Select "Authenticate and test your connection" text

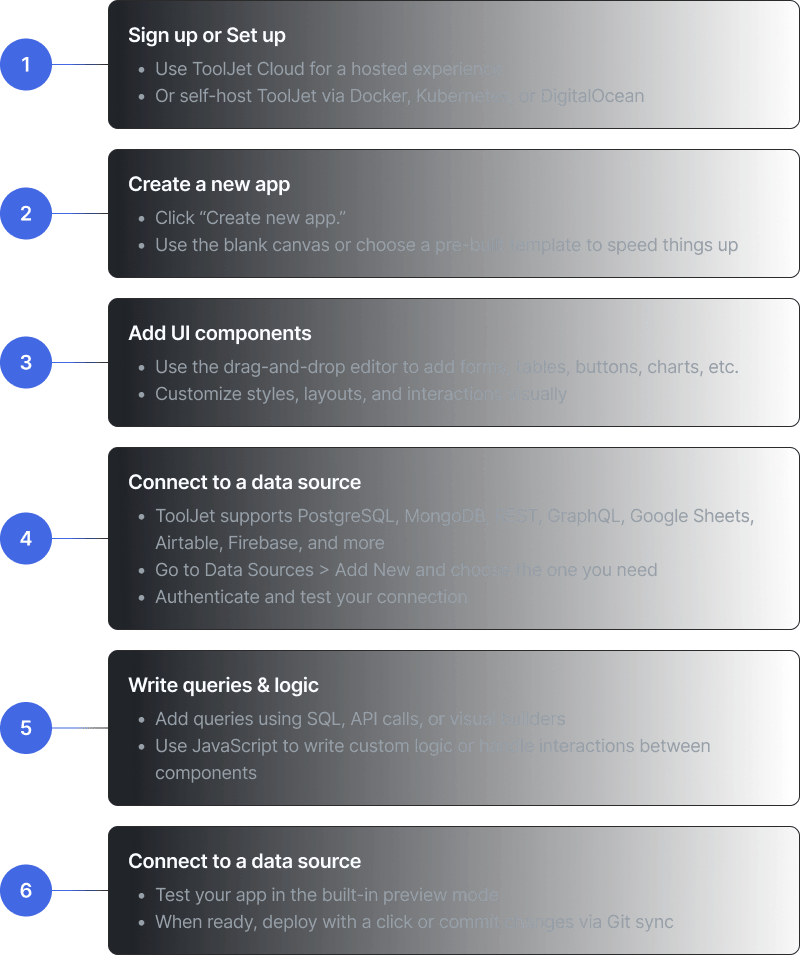311,597
